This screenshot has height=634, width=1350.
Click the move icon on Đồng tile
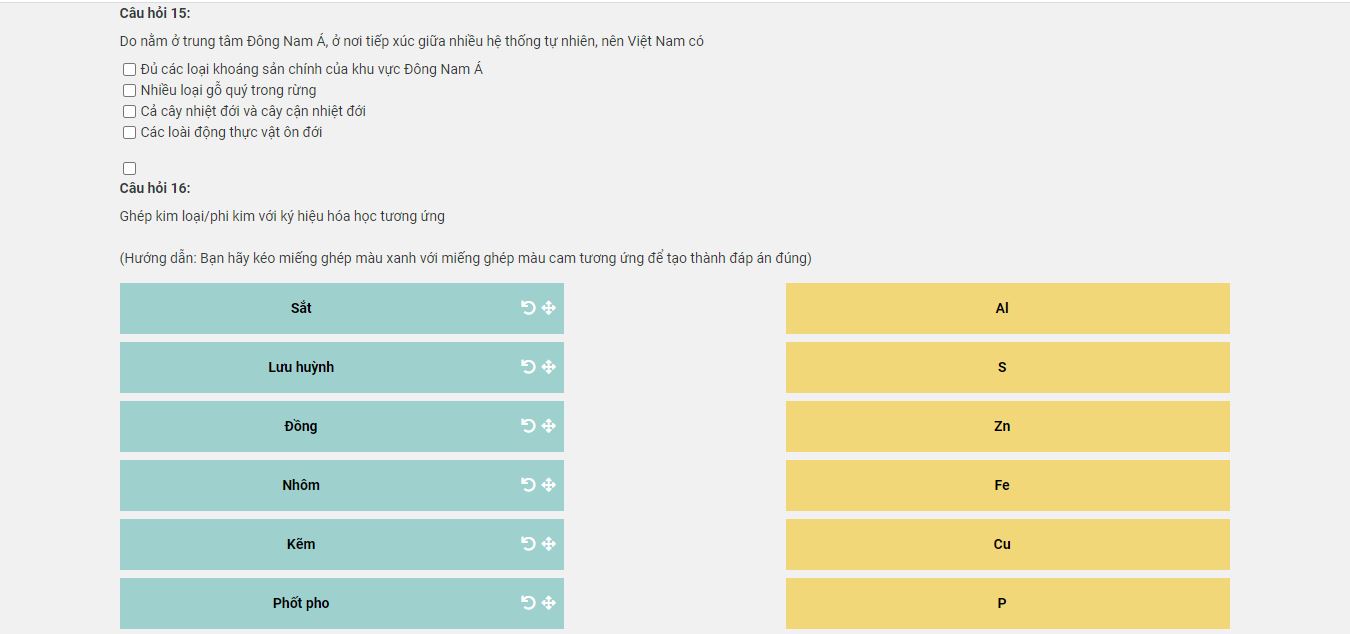tap(549, 426)
